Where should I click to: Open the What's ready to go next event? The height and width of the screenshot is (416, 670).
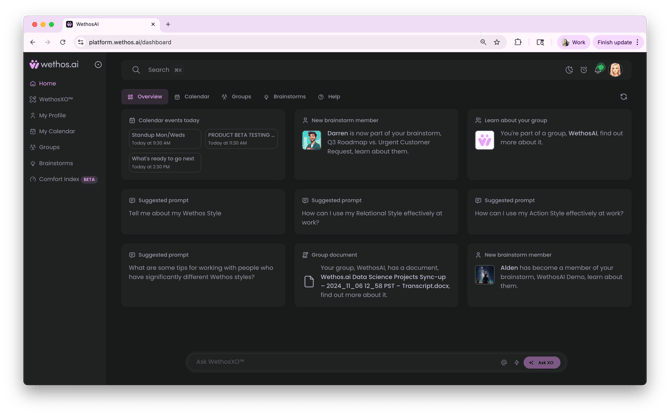click(x=165, y=163)
